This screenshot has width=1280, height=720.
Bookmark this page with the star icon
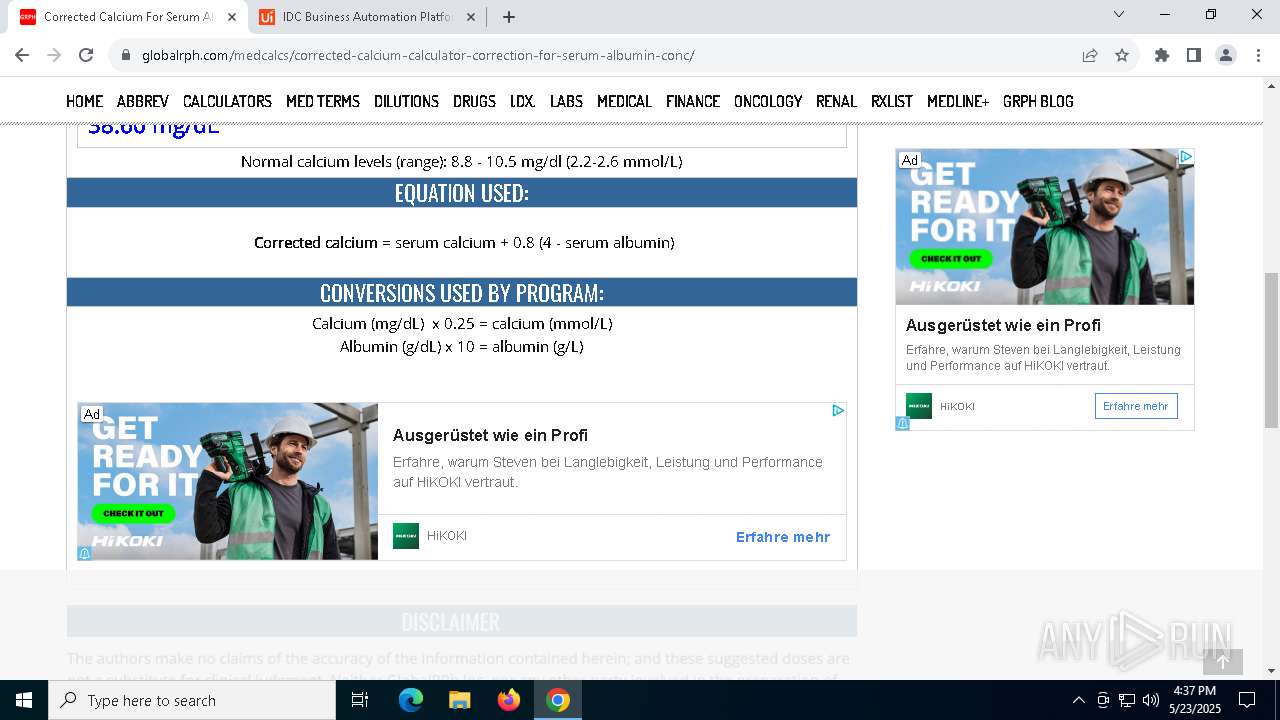pos(1122,55)
